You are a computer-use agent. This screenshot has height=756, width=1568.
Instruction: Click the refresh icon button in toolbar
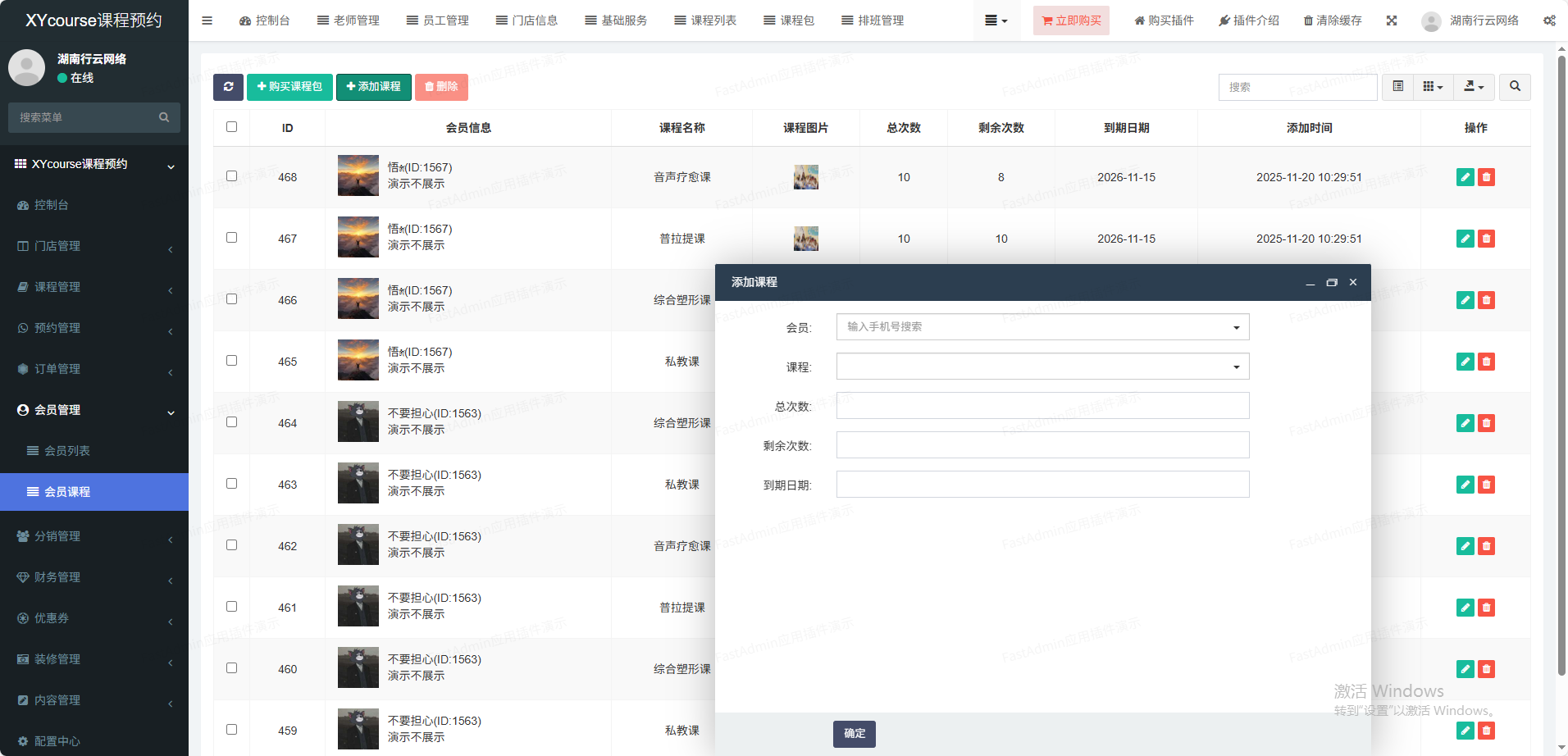[228, 87]
